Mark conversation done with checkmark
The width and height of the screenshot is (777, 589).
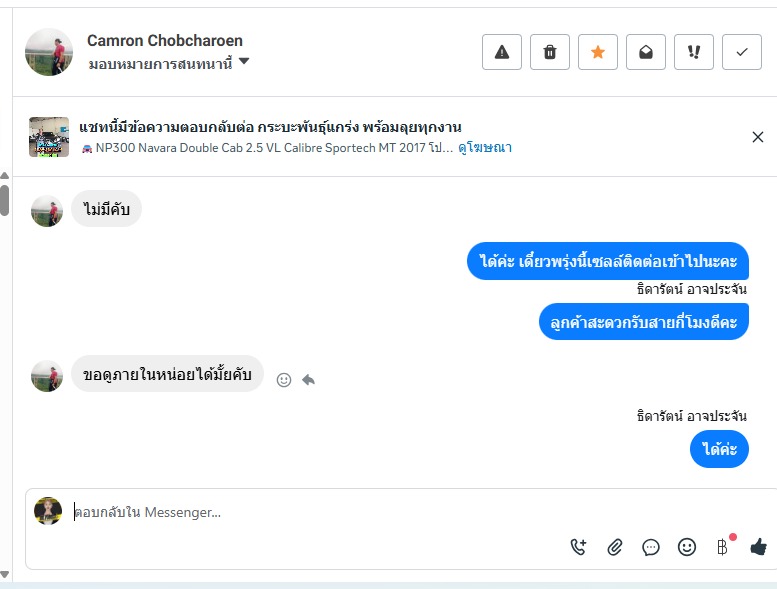click(x=742, y=52)
